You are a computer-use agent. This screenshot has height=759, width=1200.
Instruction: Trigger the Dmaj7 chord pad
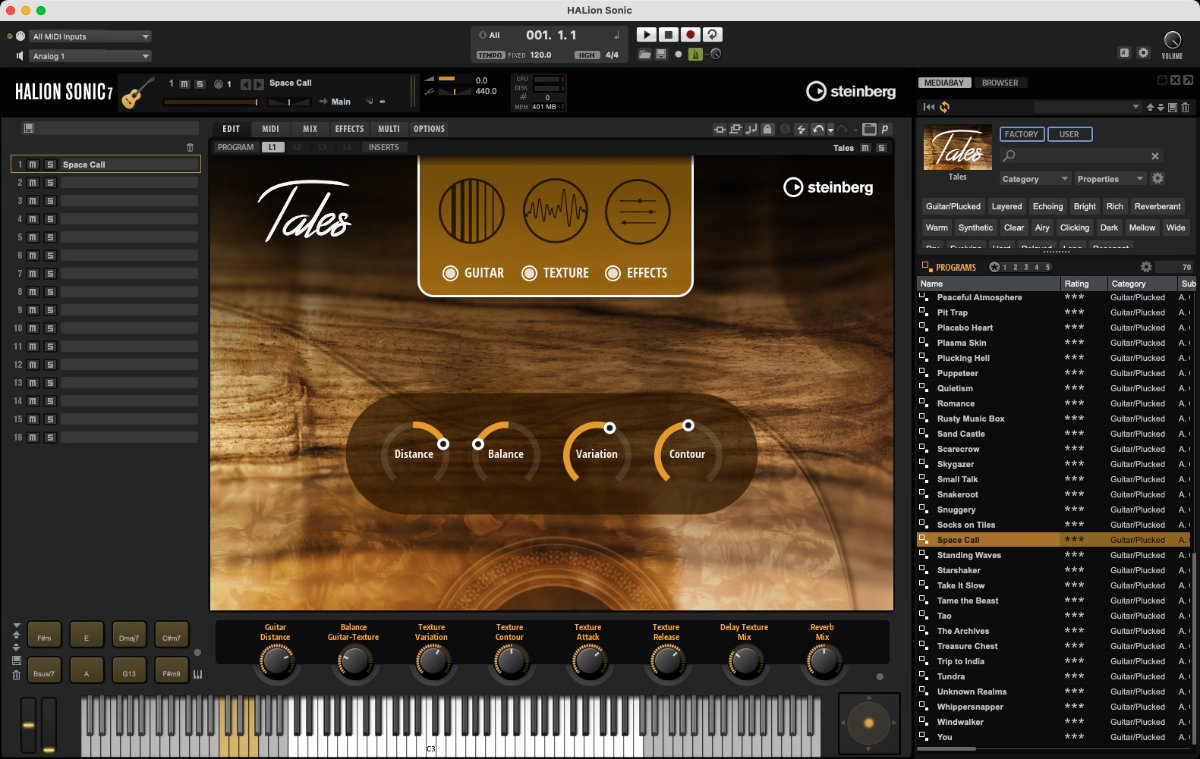(129, 638)
